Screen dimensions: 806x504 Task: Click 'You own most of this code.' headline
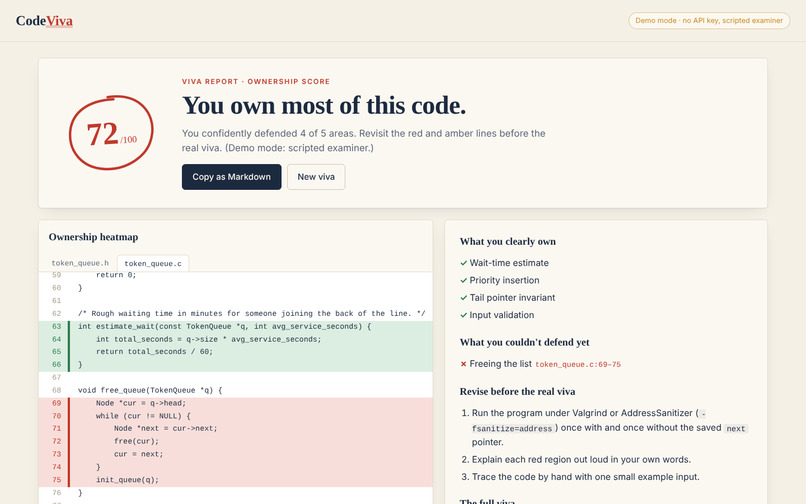pyautogui.click(x=324, y=106)
